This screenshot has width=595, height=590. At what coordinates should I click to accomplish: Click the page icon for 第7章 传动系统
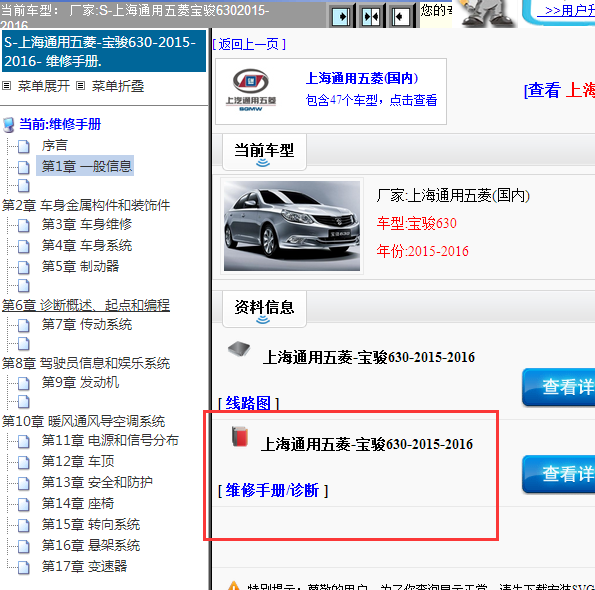point(24,325)
